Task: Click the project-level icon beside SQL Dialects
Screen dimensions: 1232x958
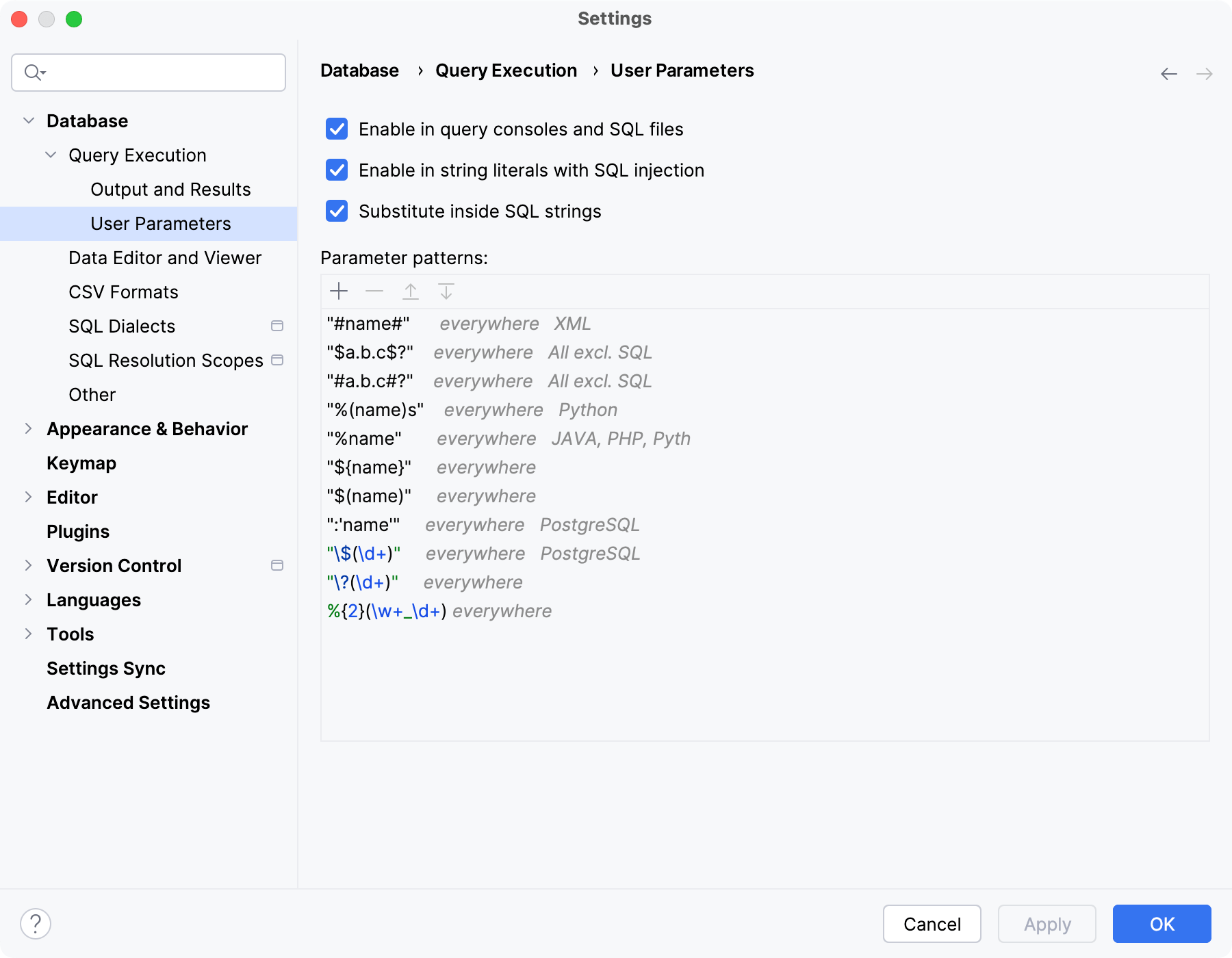Action: coord(277,326)
